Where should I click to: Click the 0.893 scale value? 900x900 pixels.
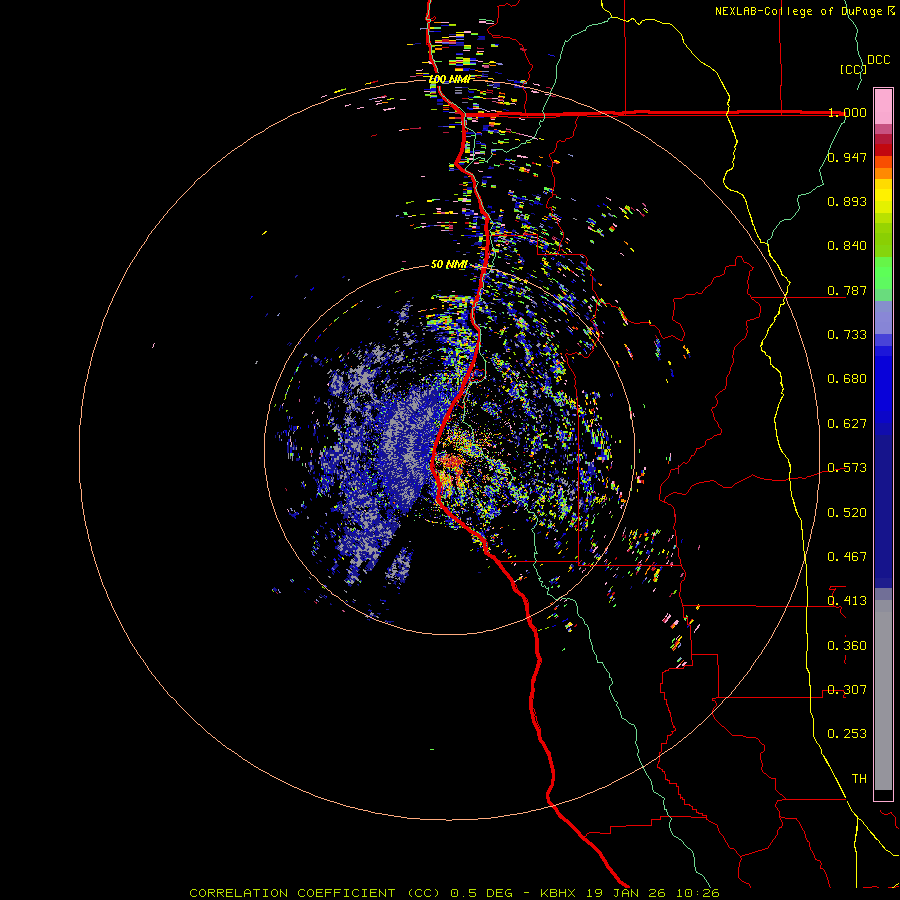[847, 201]
